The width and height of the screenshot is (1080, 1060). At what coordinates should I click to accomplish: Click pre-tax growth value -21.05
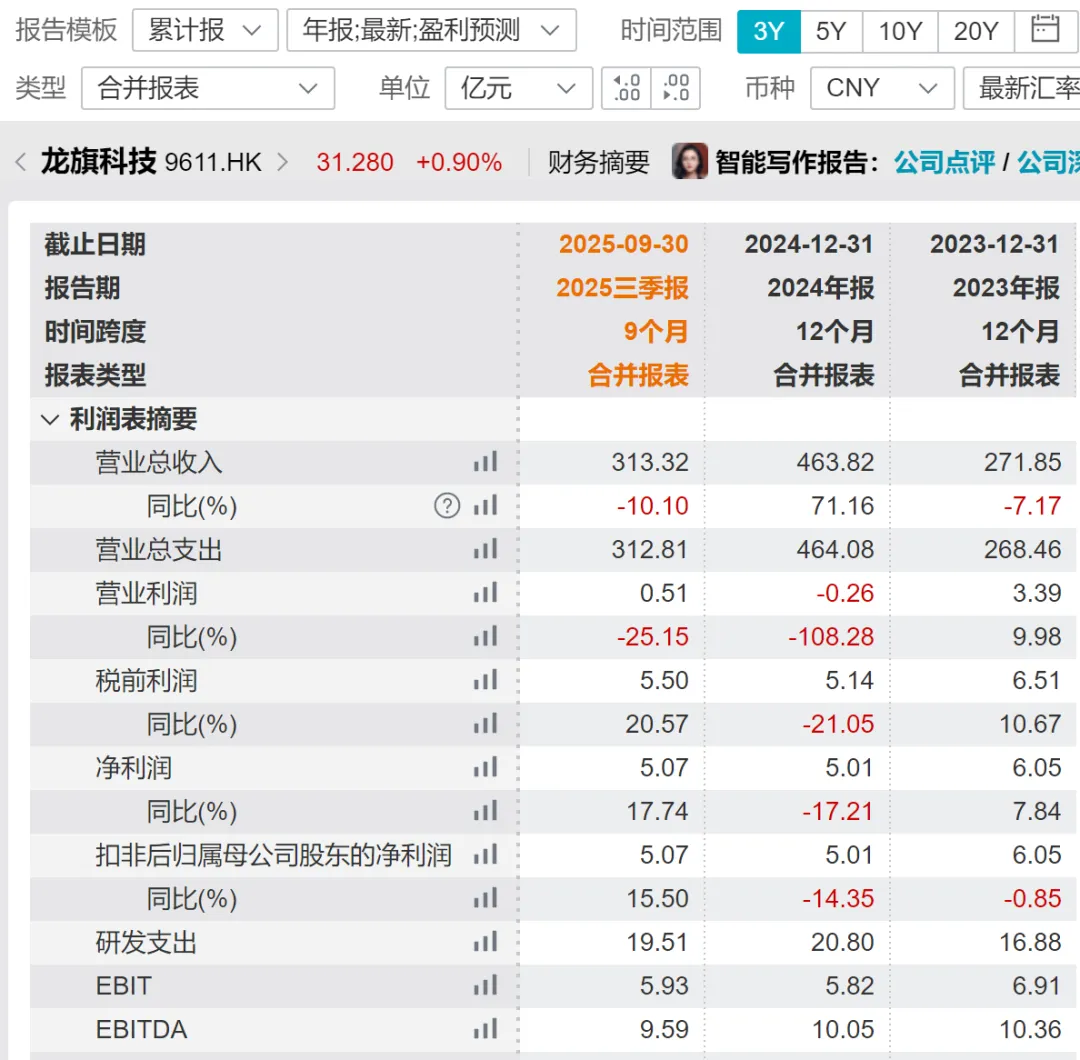[838, 724]
